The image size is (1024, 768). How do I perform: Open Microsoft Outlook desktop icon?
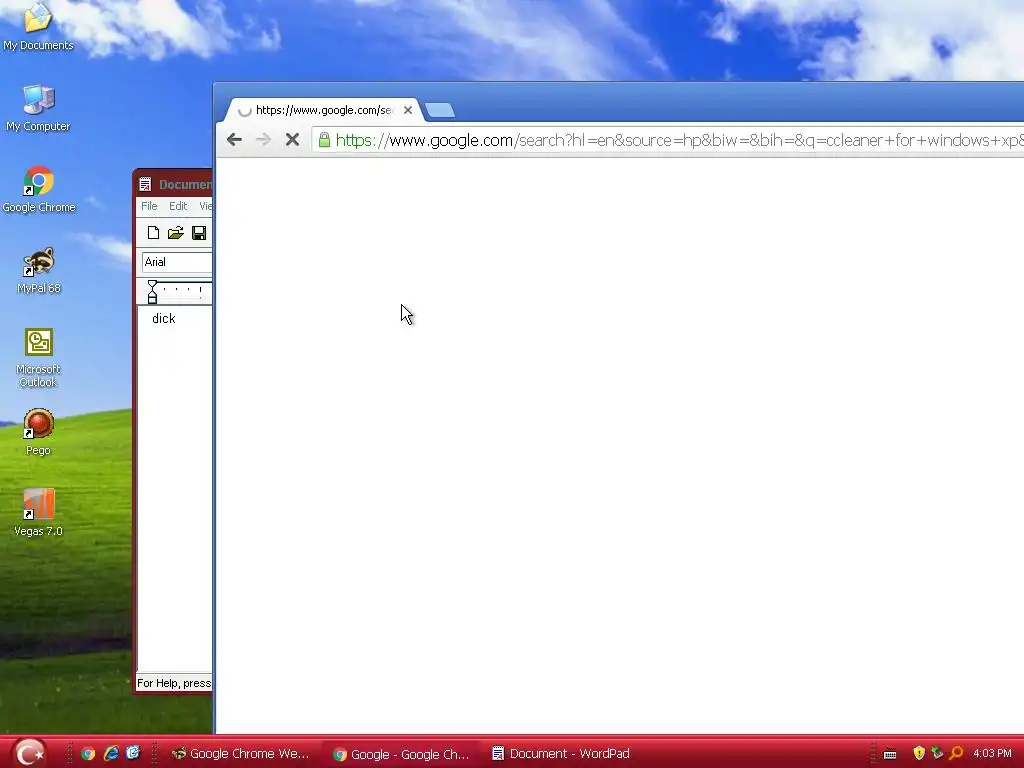click(39, 358)
